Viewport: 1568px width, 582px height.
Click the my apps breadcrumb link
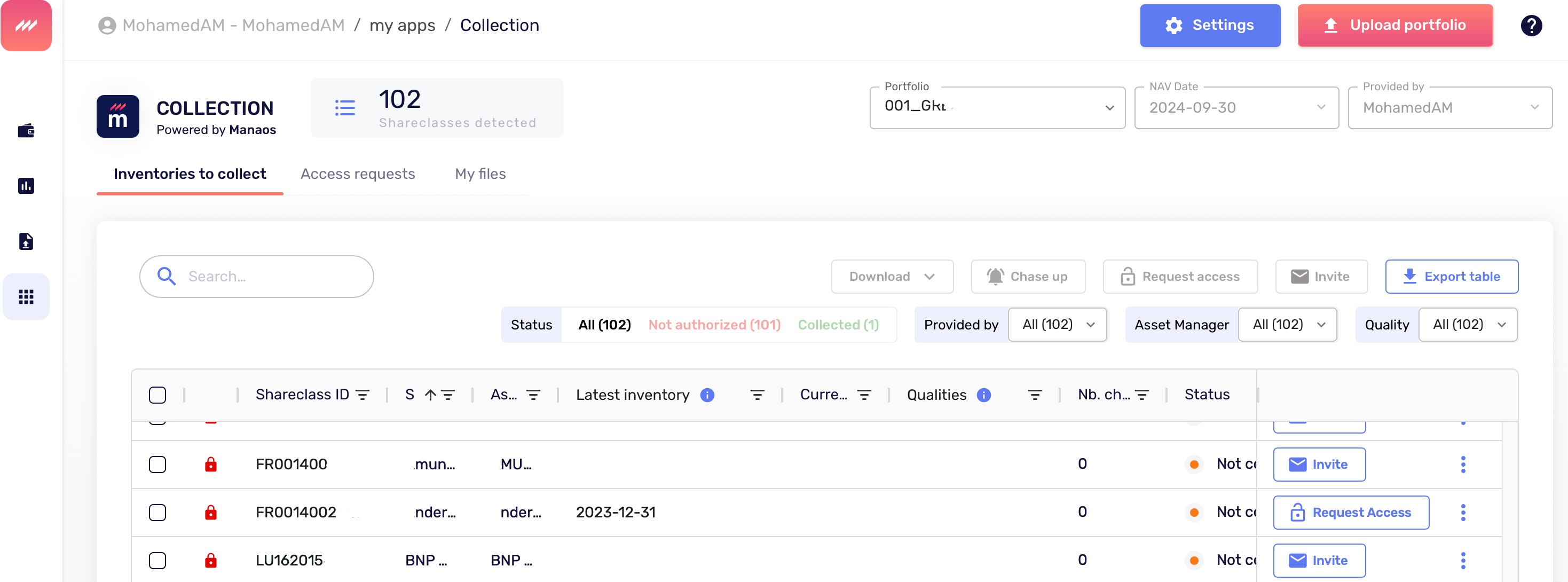point(403,26)
